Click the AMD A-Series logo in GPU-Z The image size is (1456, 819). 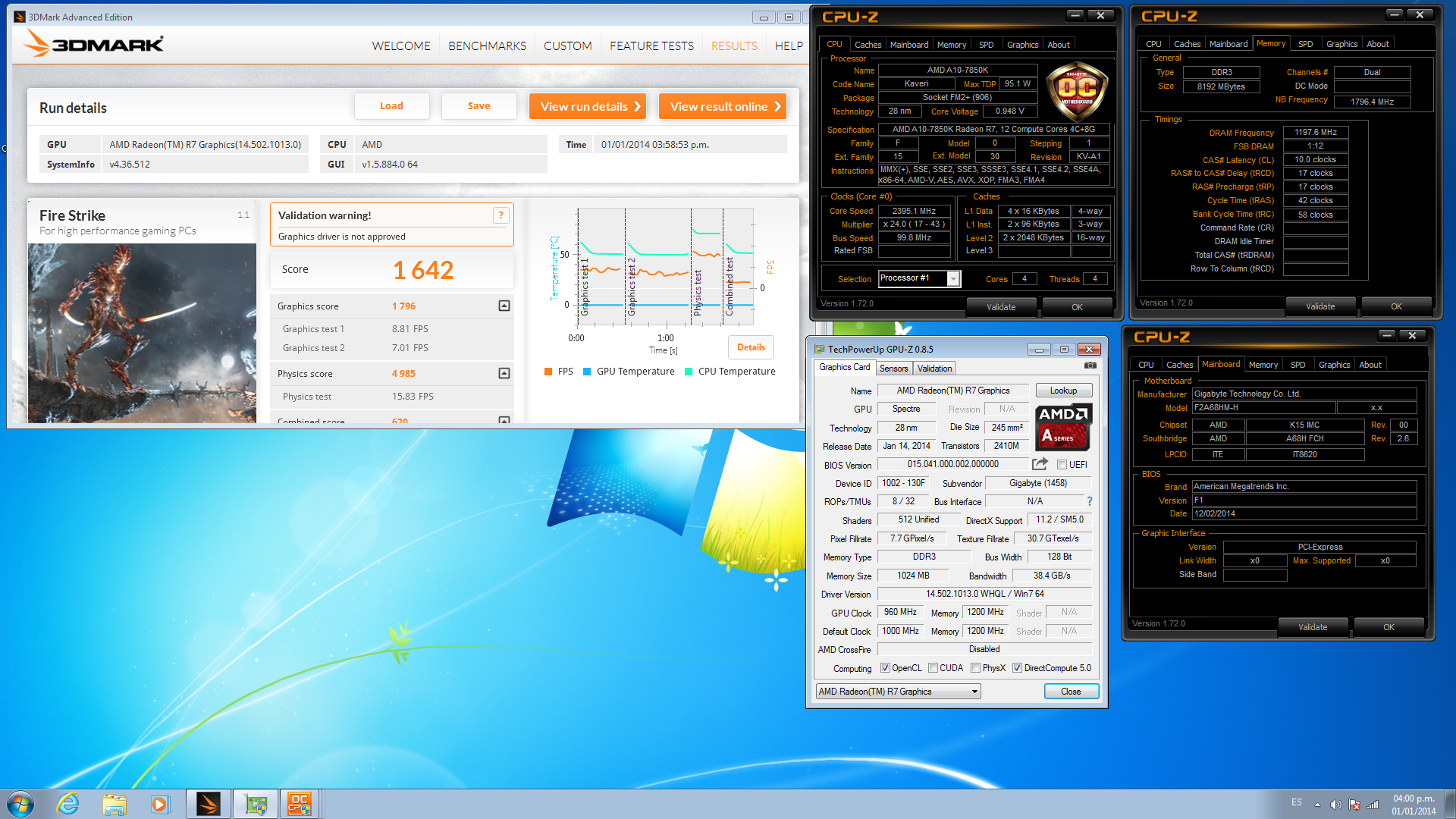coord(1063,426)
